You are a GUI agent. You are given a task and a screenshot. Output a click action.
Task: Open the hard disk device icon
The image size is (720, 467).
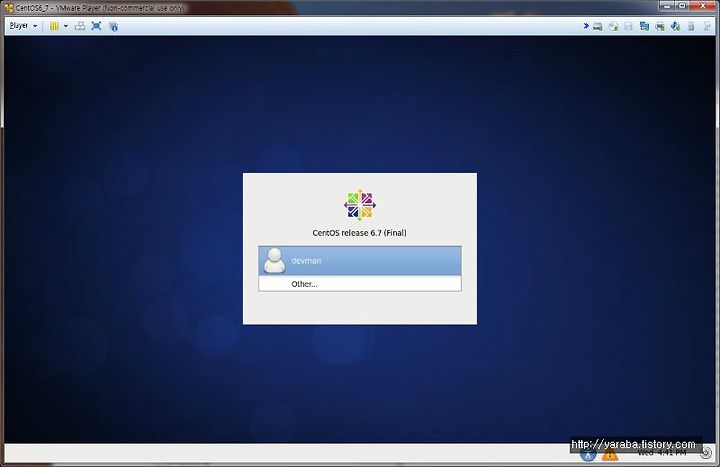pyautogui.click(x=597, y=27)
